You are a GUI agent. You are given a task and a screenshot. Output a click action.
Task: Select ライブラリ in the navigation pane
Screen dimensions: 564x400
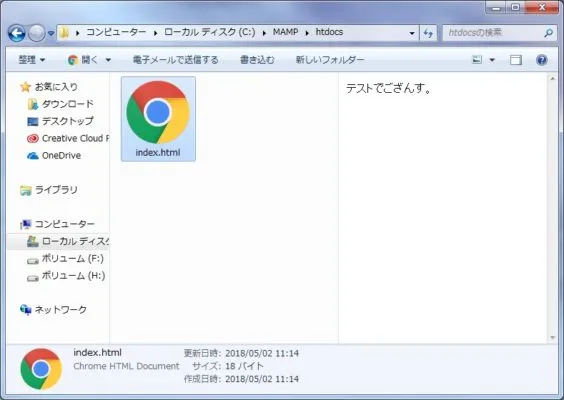(x=56, y=190)
